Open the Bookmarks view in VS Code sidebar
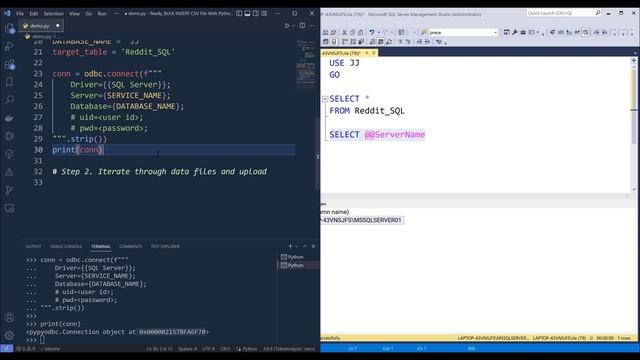 click(9, 82)
